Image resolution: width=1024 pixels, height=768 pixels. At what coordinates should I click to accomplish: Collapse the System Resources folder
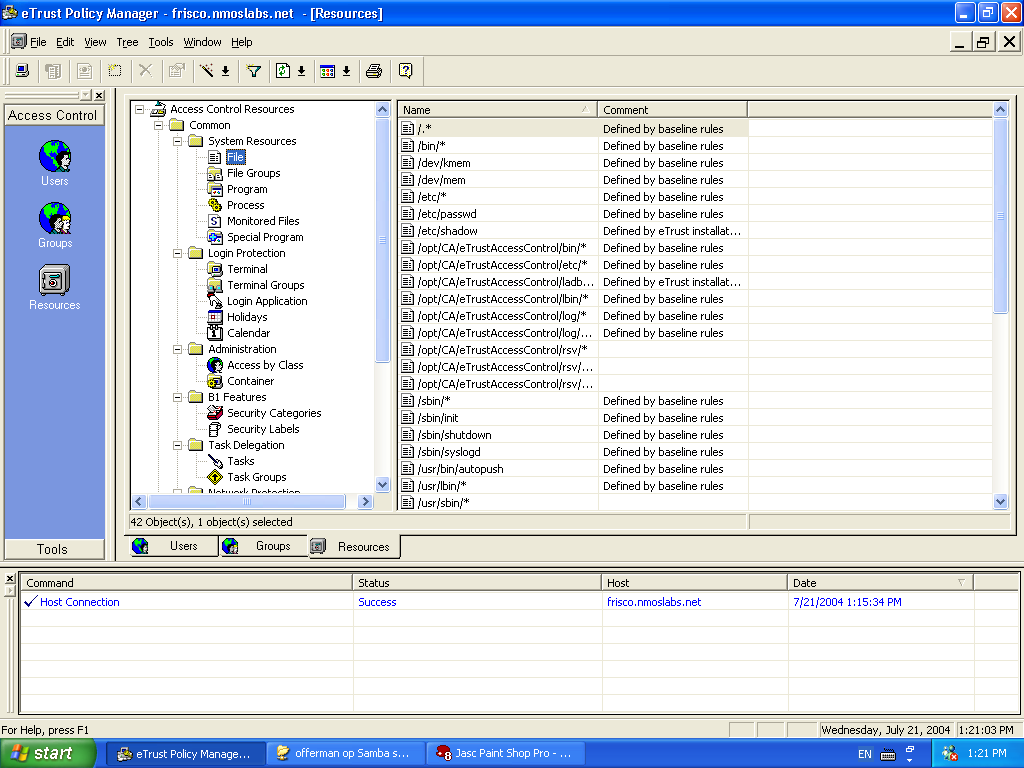177,141
